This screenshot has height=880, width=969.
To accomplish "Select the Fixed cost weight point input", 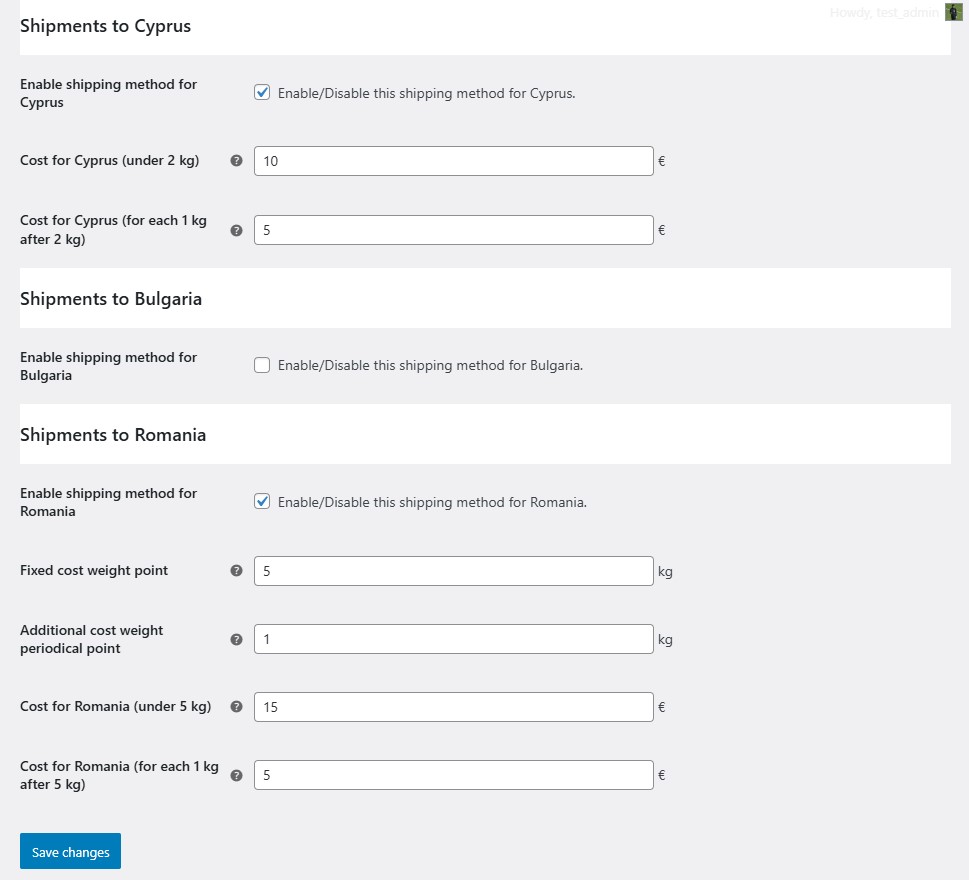I will pyautogui.click(x=454, y=571).
